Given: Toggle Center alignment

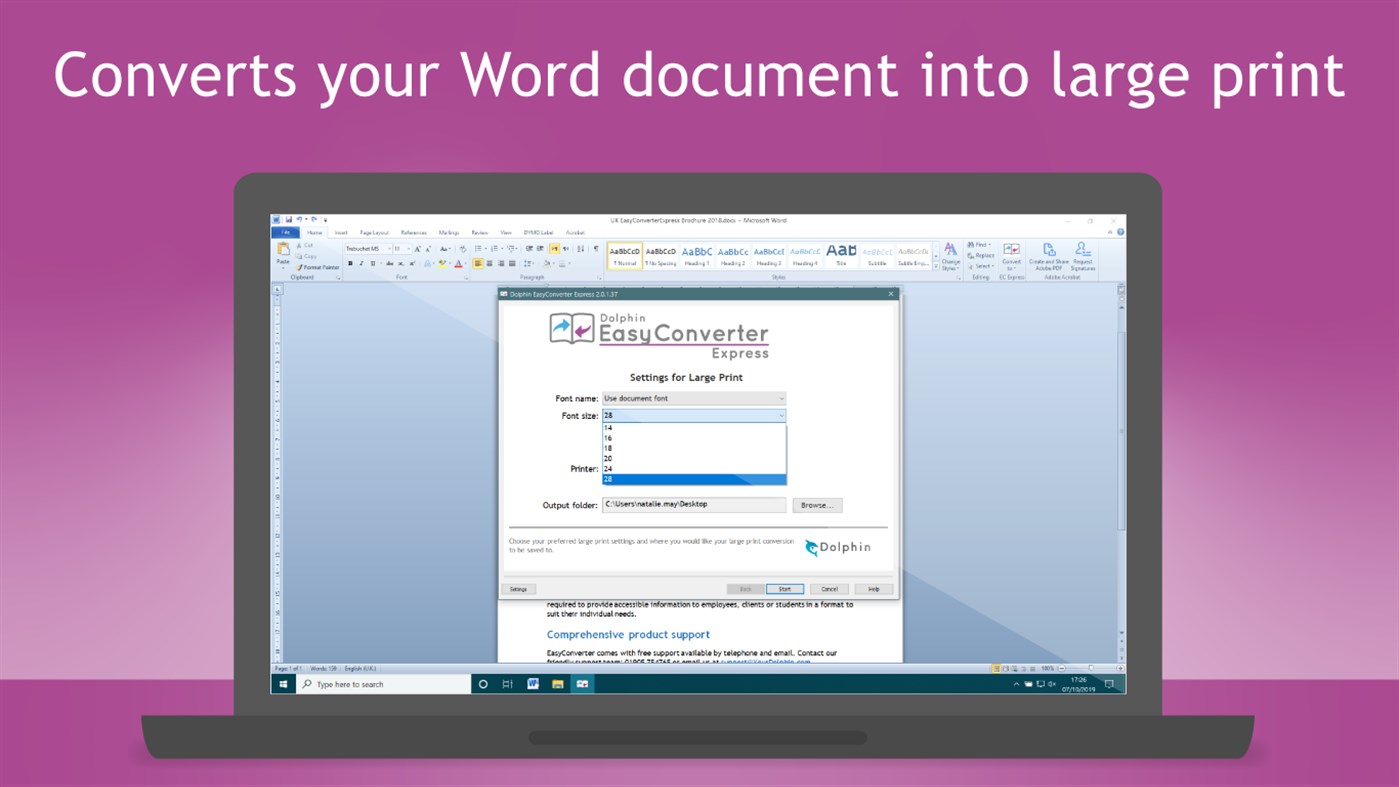Looking at the screenshot, I should click(489, 263).
